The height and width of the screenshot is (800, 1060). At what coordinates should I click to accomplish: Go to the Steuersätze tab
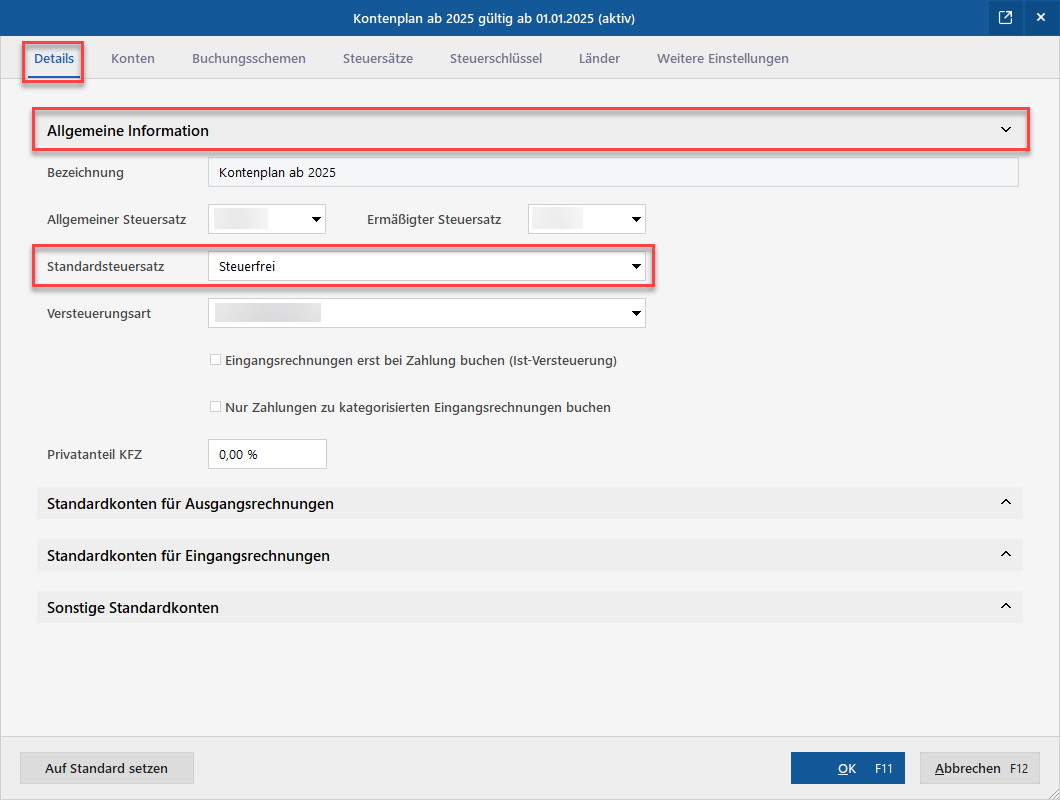378,59
